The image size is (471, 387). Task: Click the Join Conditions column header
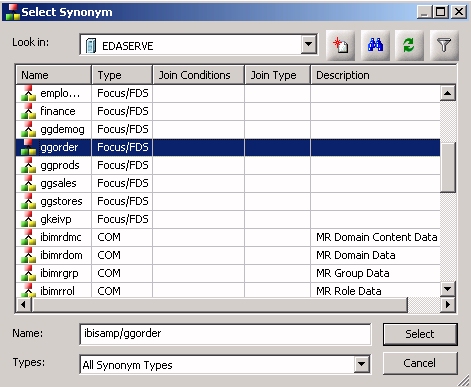pyautogui.click(x=198, y=75)
